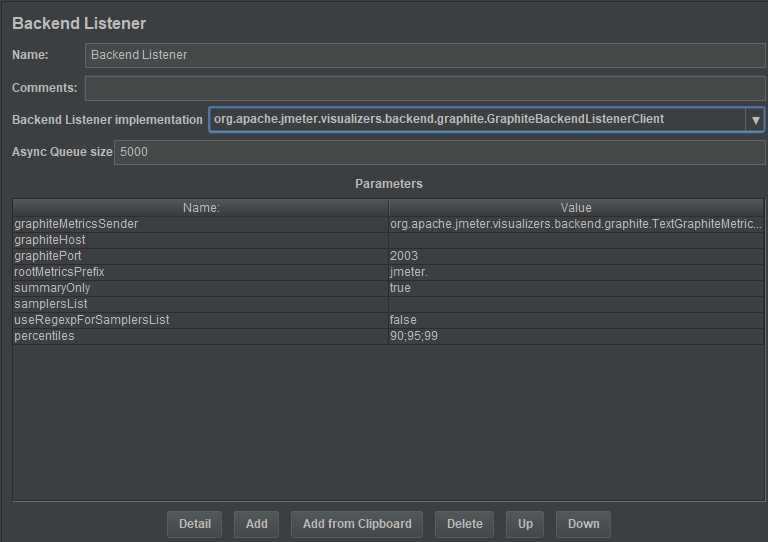Open Backend Listener implementation dropdown arrow
The image size is (768, 542).
pos(755,119)
